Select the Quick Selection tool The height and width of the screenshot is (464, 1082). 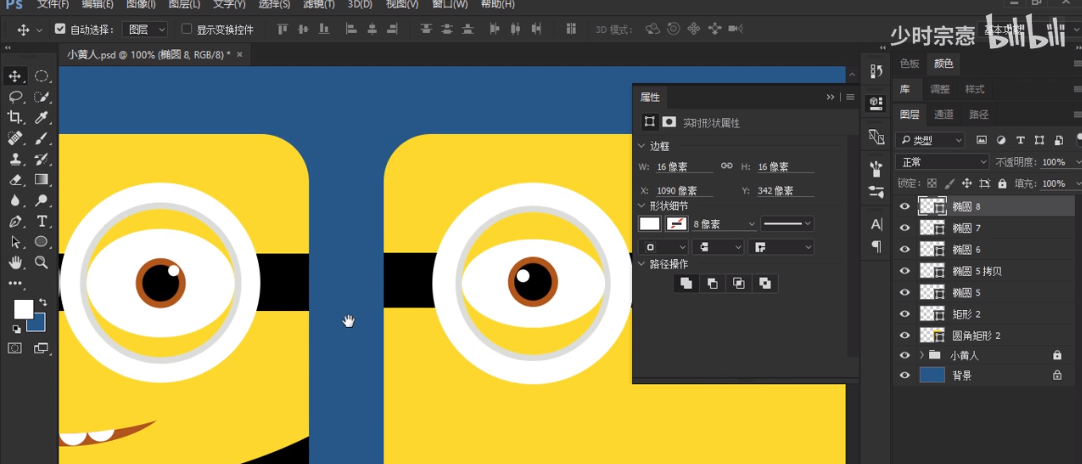tap(41, 97)
